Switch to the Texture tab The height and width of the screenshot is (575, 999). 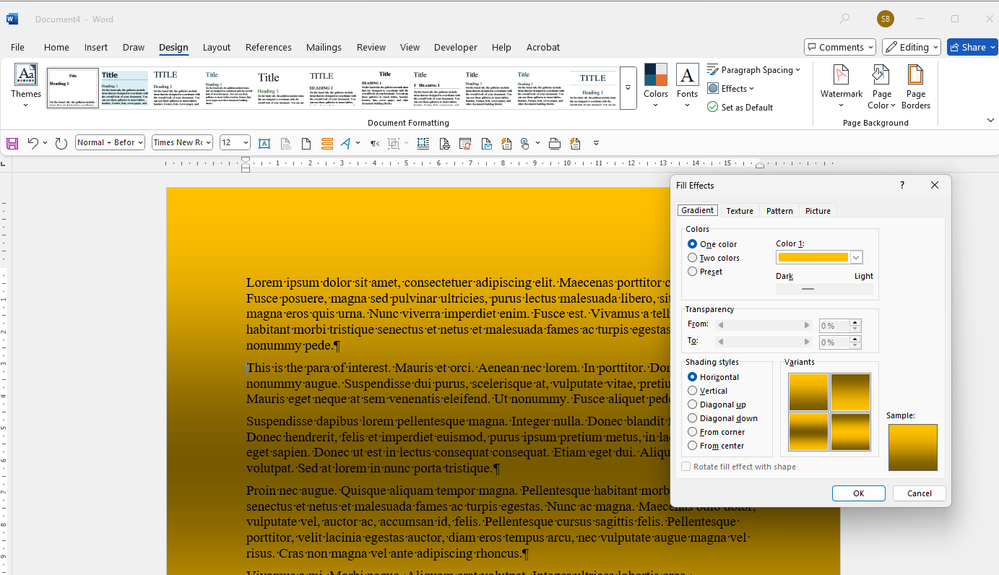740,211
